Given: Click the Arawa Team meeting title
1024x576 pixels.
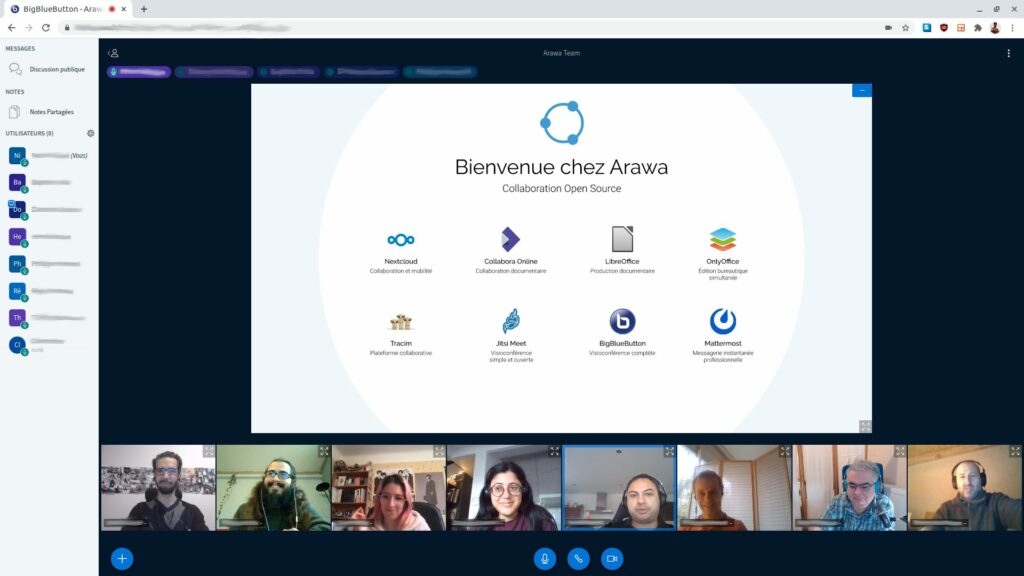Looking at the screenshot, I should (562, 54).
